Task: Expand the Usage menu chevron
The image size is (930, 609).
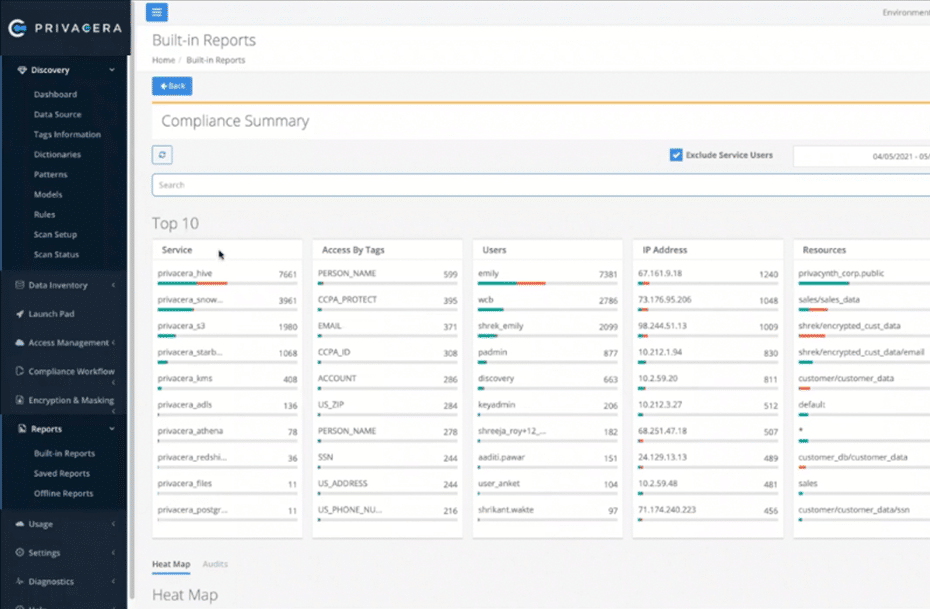Action: (x=113, y=524)
